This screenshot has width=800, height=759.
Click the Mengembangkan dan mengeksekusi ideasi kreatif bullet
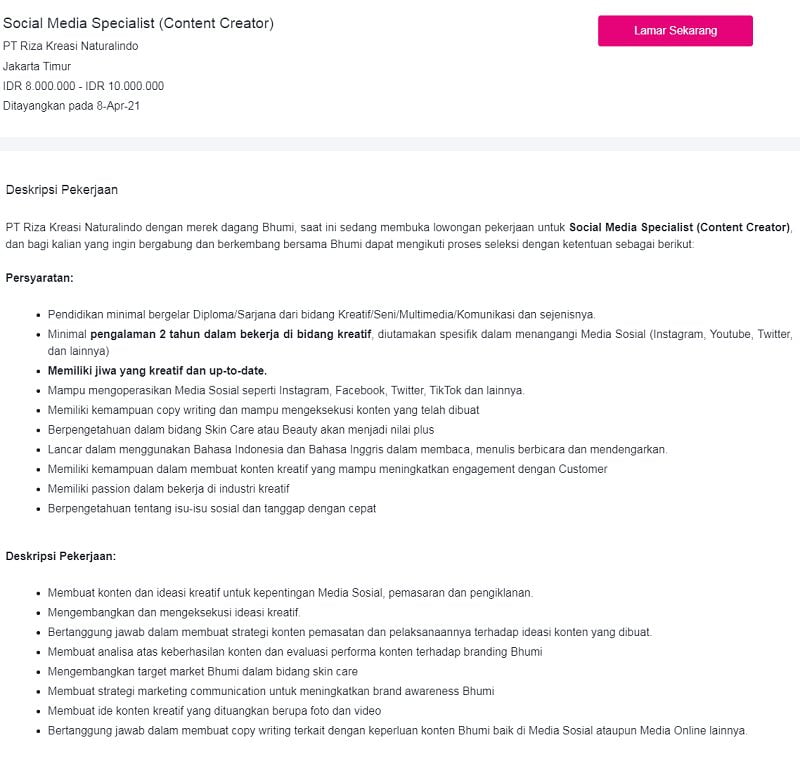coord(174,612)
